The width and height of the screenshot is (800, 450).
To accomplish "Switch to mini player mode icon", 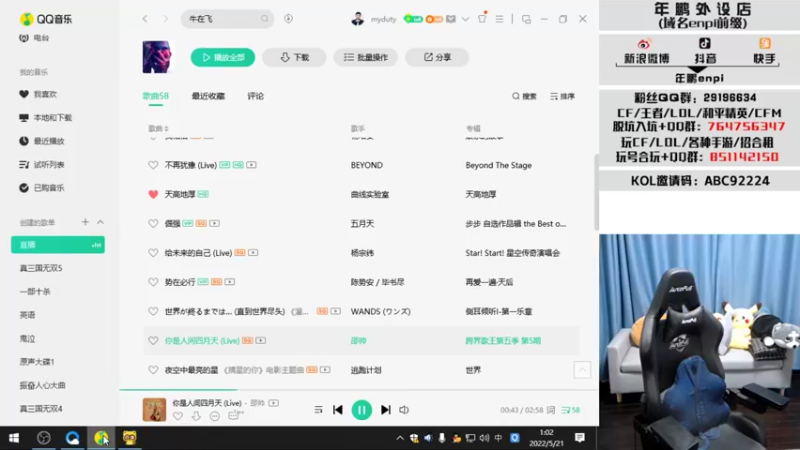I will tap(526, 19).
